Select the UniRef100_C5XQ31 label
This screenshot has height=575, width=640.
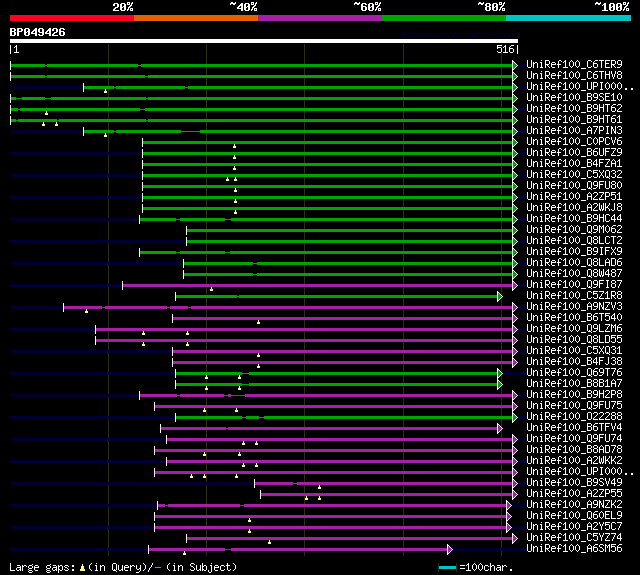pyautogui.click(x=574, y=351)
